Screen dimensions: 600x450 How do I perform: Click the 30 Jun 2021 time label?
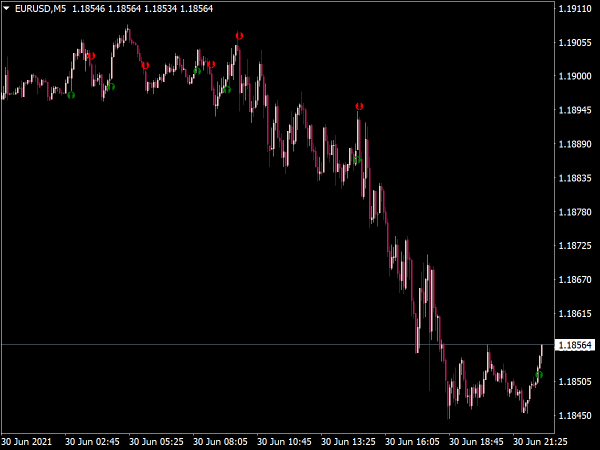(x=26, y=442)
